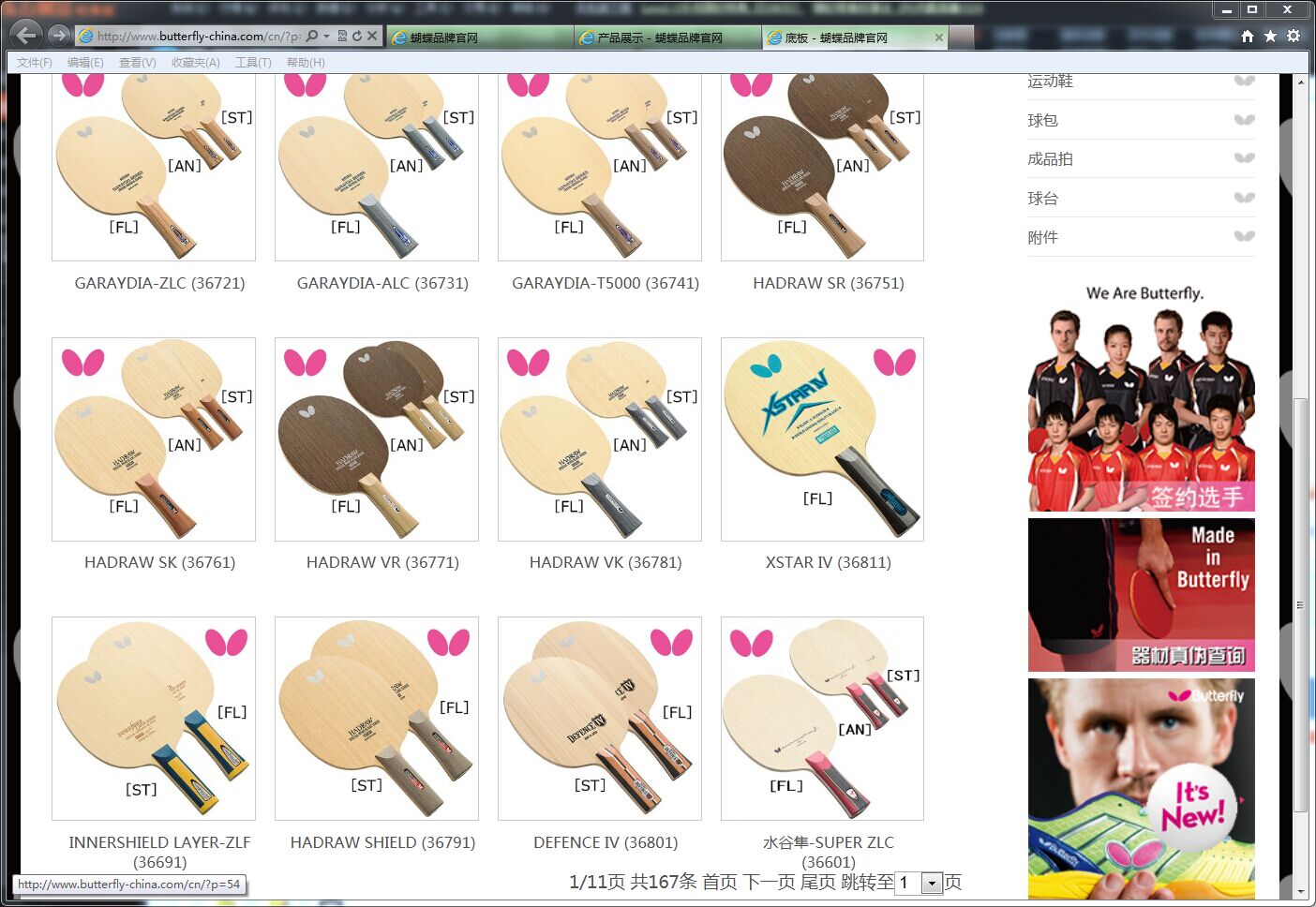Open 水谷隼-SUPER ZLC blade product image
This screenshot has height=907, width=1316.
(822, 719)
